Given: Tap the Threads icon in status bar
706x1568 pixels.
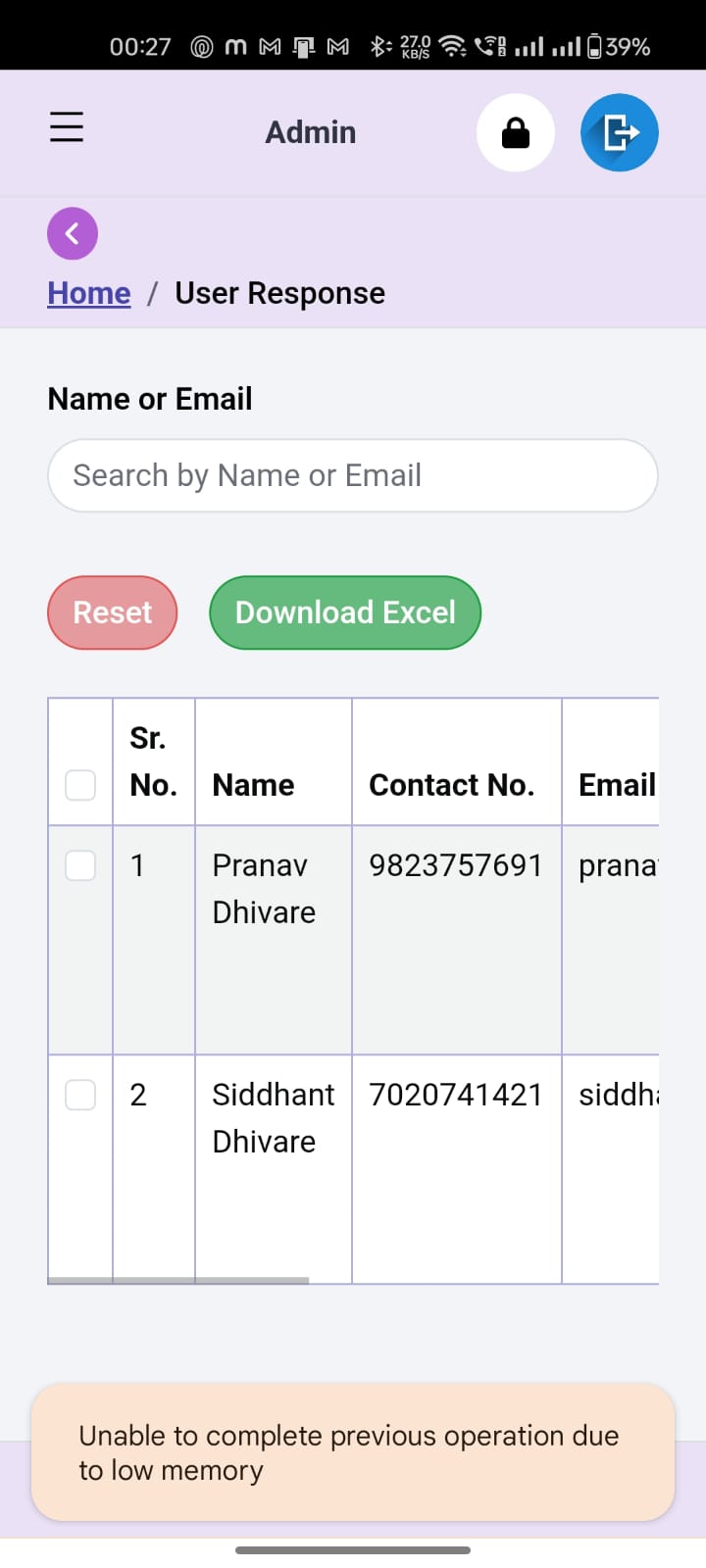Looking at the screenshot, I should [x=202, y=46].
